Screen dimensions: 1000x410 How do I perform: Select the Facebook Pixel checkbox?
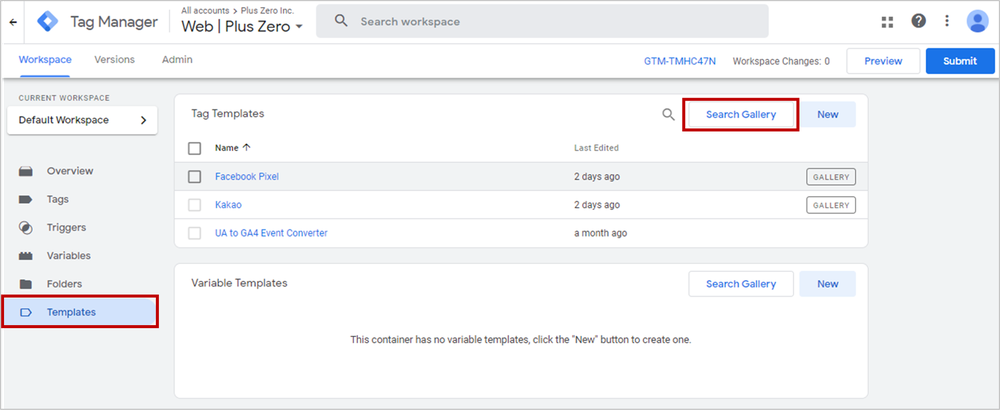[195, 177]
